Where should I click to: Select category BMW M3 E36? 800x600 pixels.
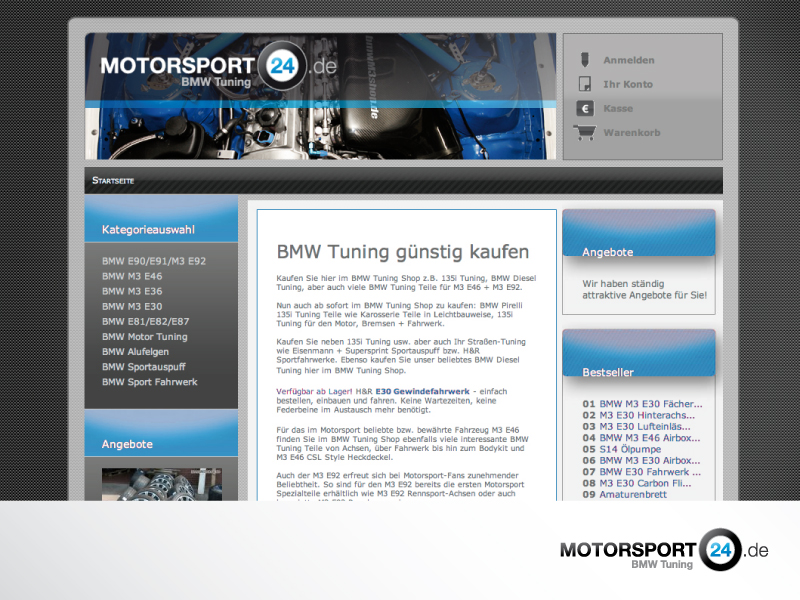pyautogui.click(x=132, y=291)
